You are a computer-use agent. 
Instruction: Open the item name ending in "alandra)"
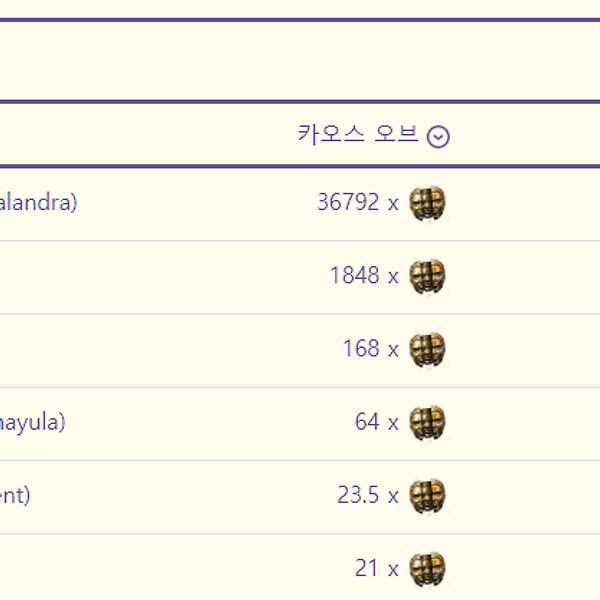click(38, 203)
